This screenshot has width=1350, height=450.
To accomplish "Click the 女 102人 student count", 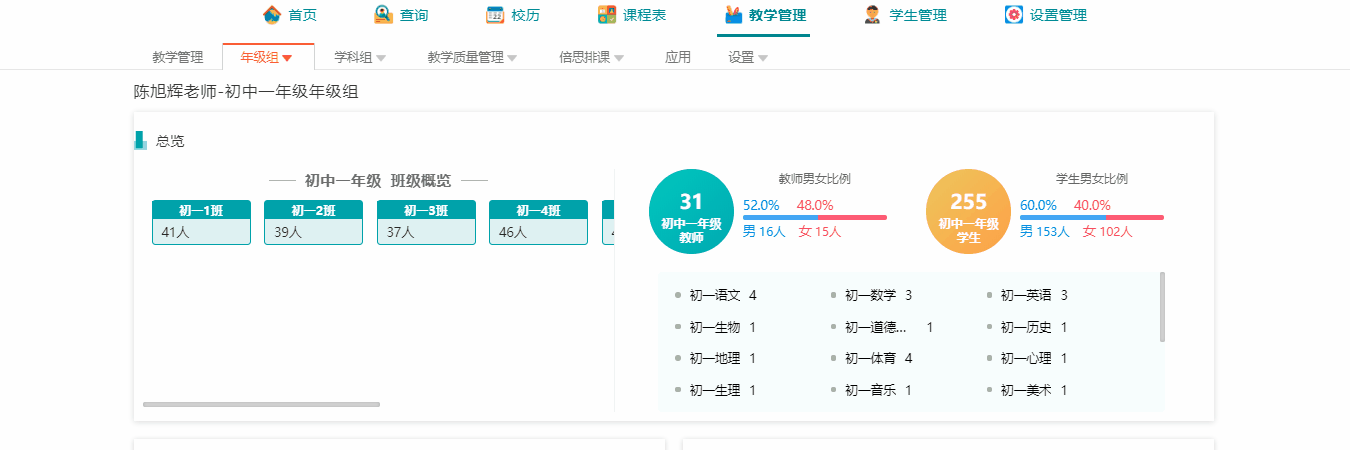I will pyautogui.click(x=1107, y=231).
